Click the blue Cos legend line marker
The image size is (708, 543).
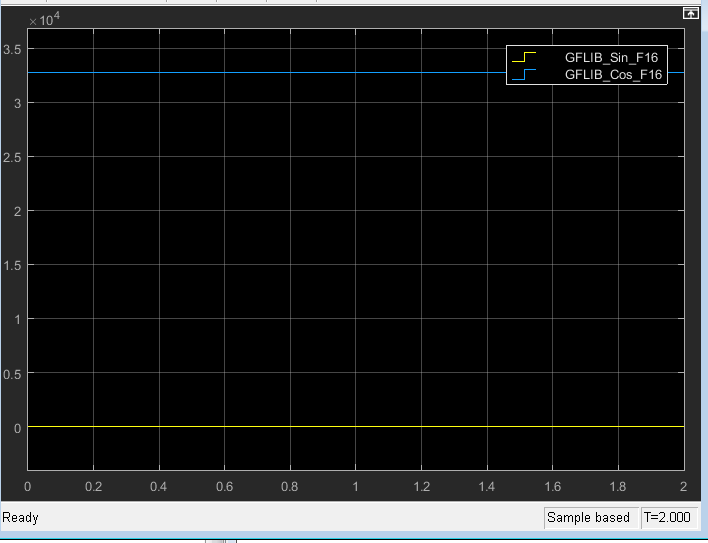pos(524,74)
